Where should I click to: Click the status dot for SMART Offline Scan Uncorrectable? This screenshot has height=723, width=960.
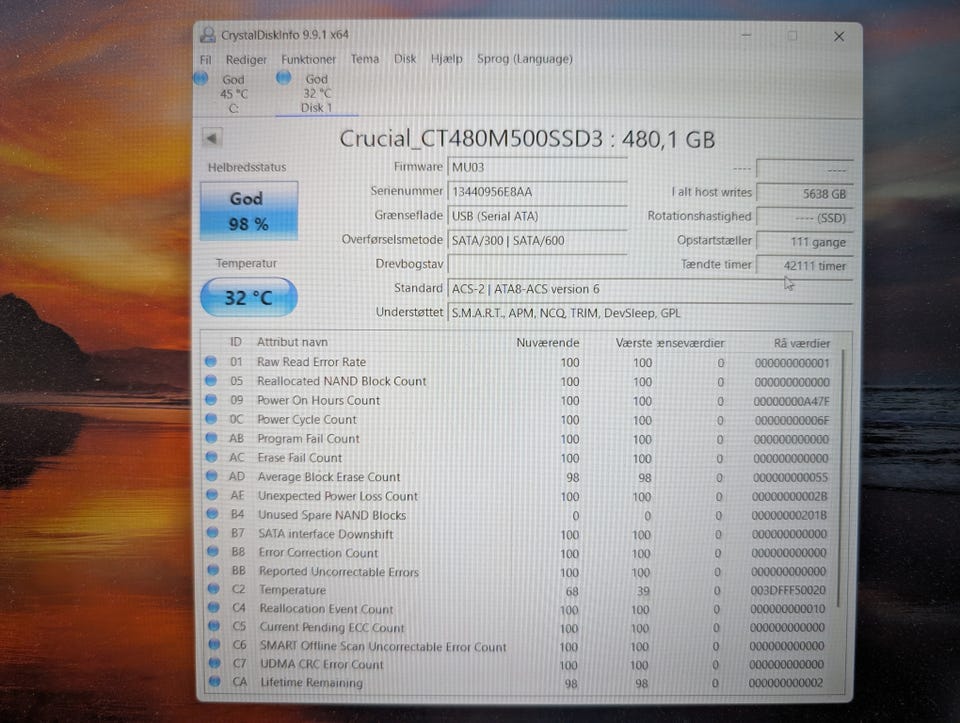coord(214,645)
